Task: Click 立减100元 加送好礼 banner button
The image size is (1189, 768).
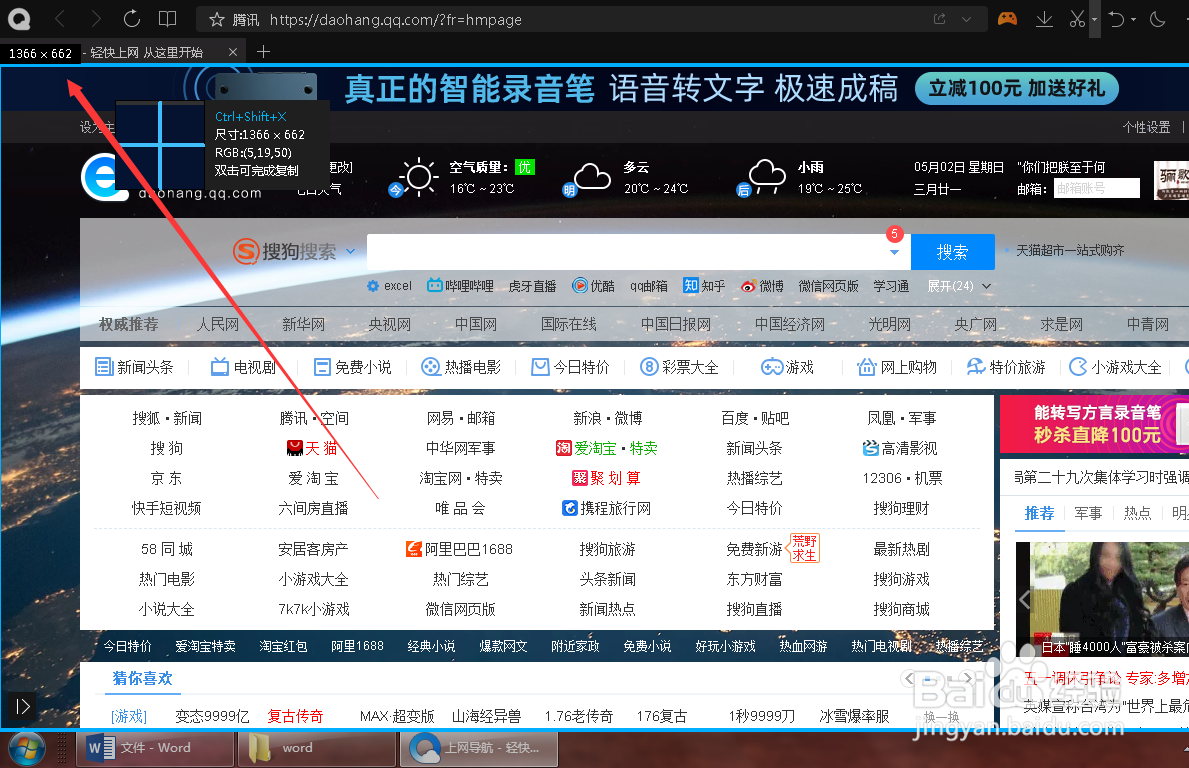Action: tap(1016, 89)
